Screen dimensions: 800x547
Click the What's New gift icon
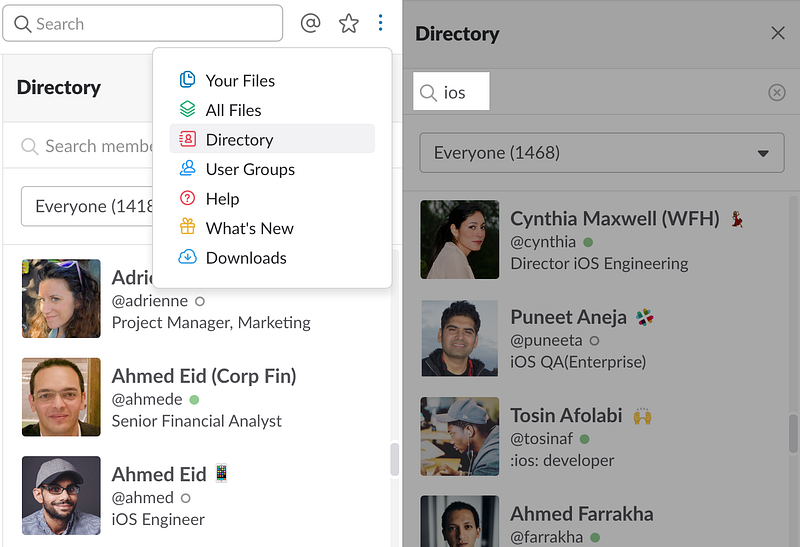coord(187,227)
